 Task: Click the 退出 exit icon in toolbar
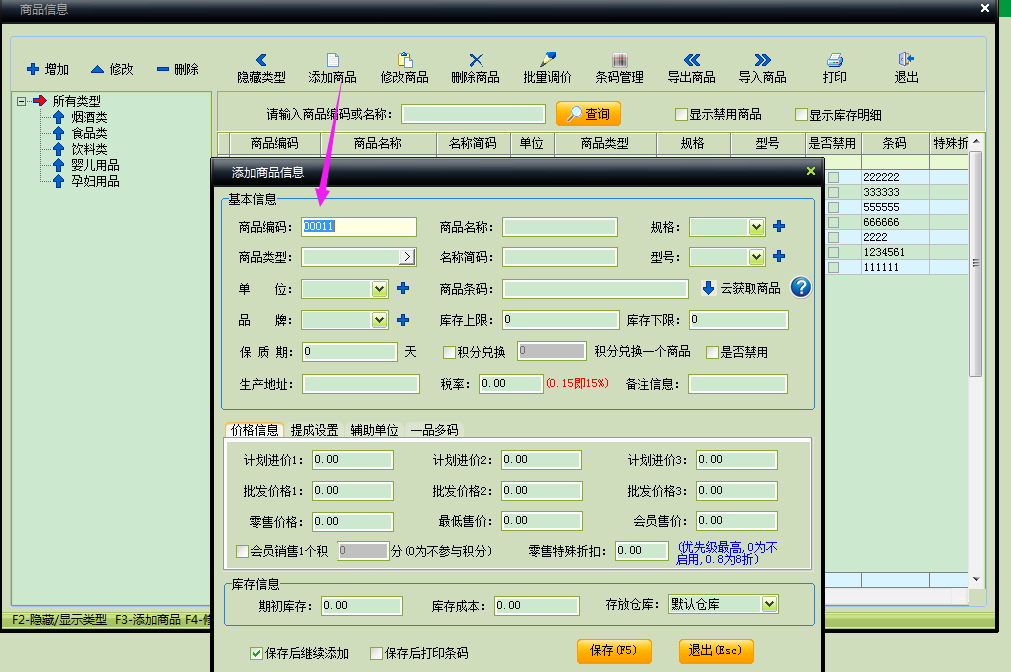[906, 60]
